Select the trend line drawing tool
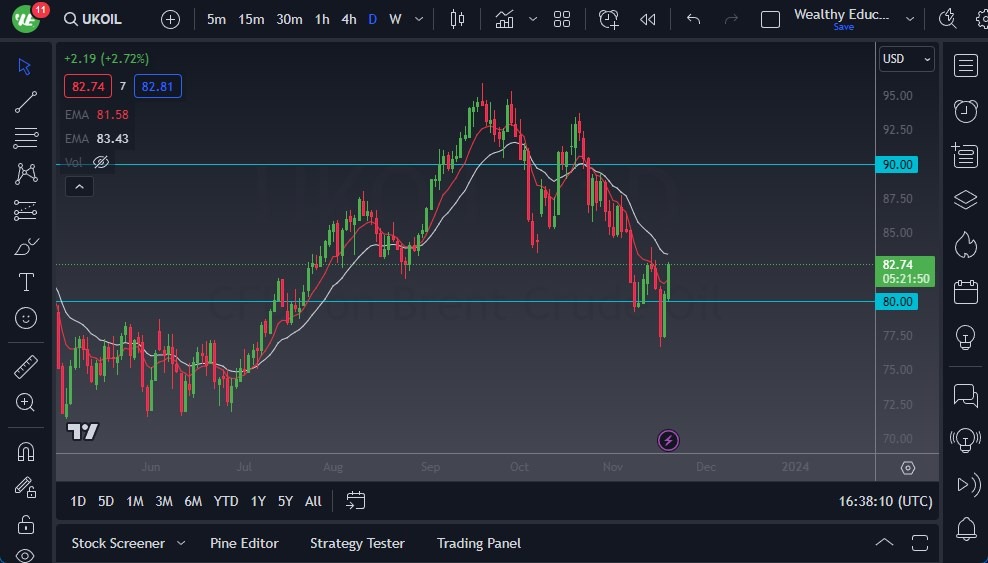This screenshot has width=988, height=563. (x=26, y=102)
